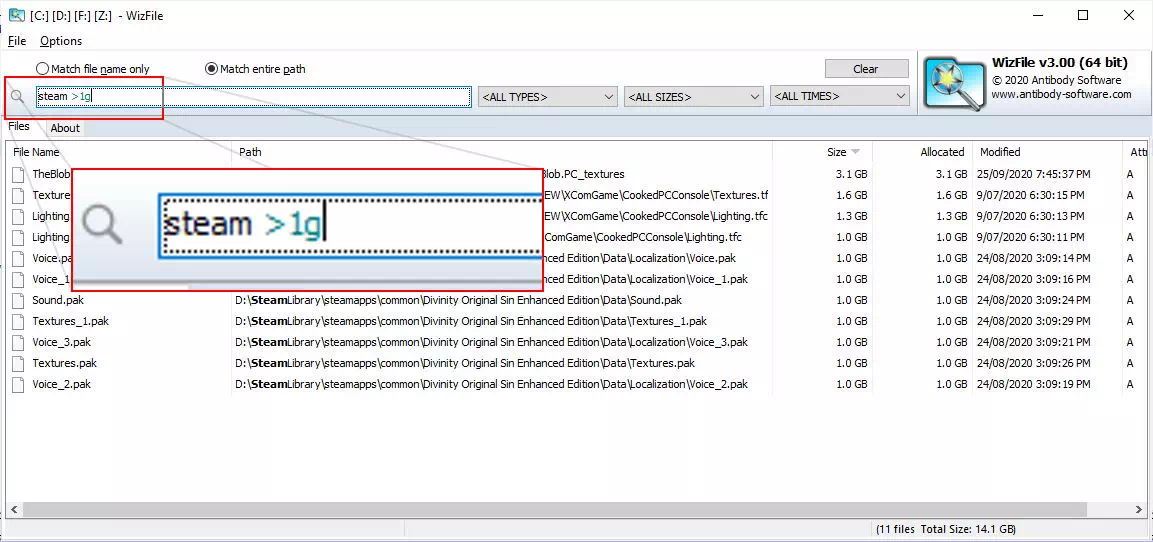Close the WizFile window

(x=1129, y=15)
